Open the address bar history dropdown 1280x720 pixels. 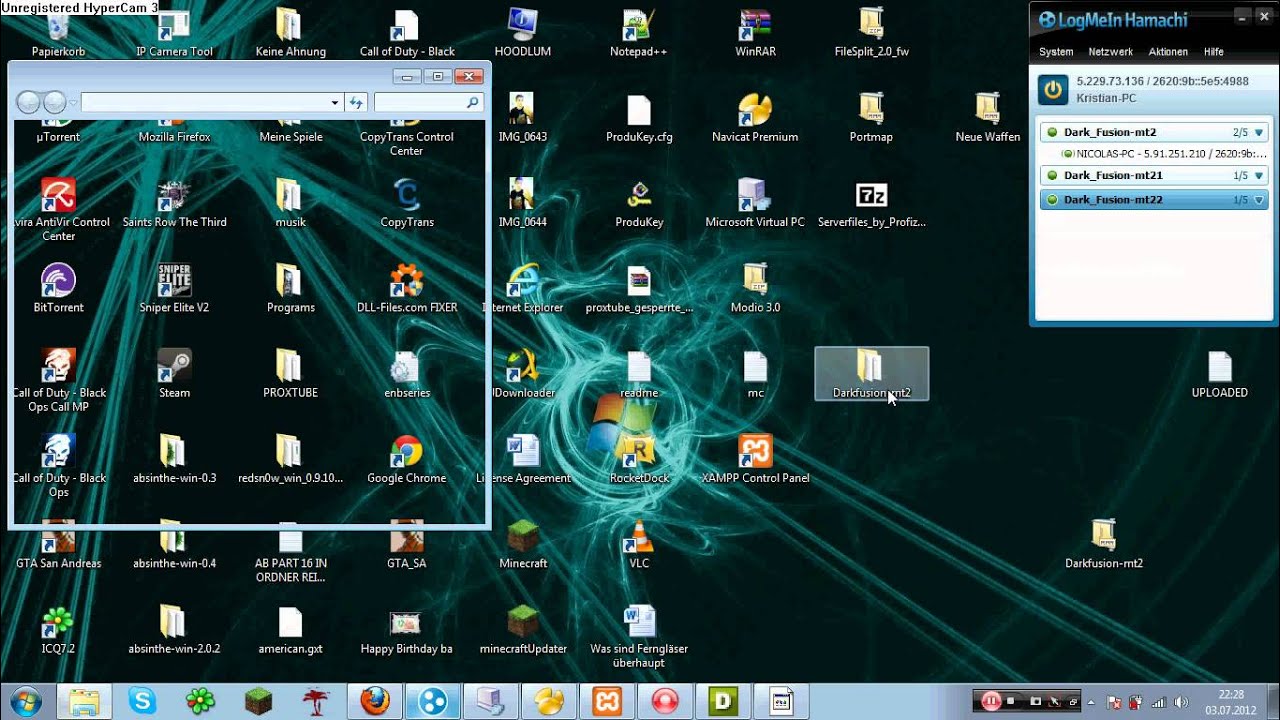(335, 102)
